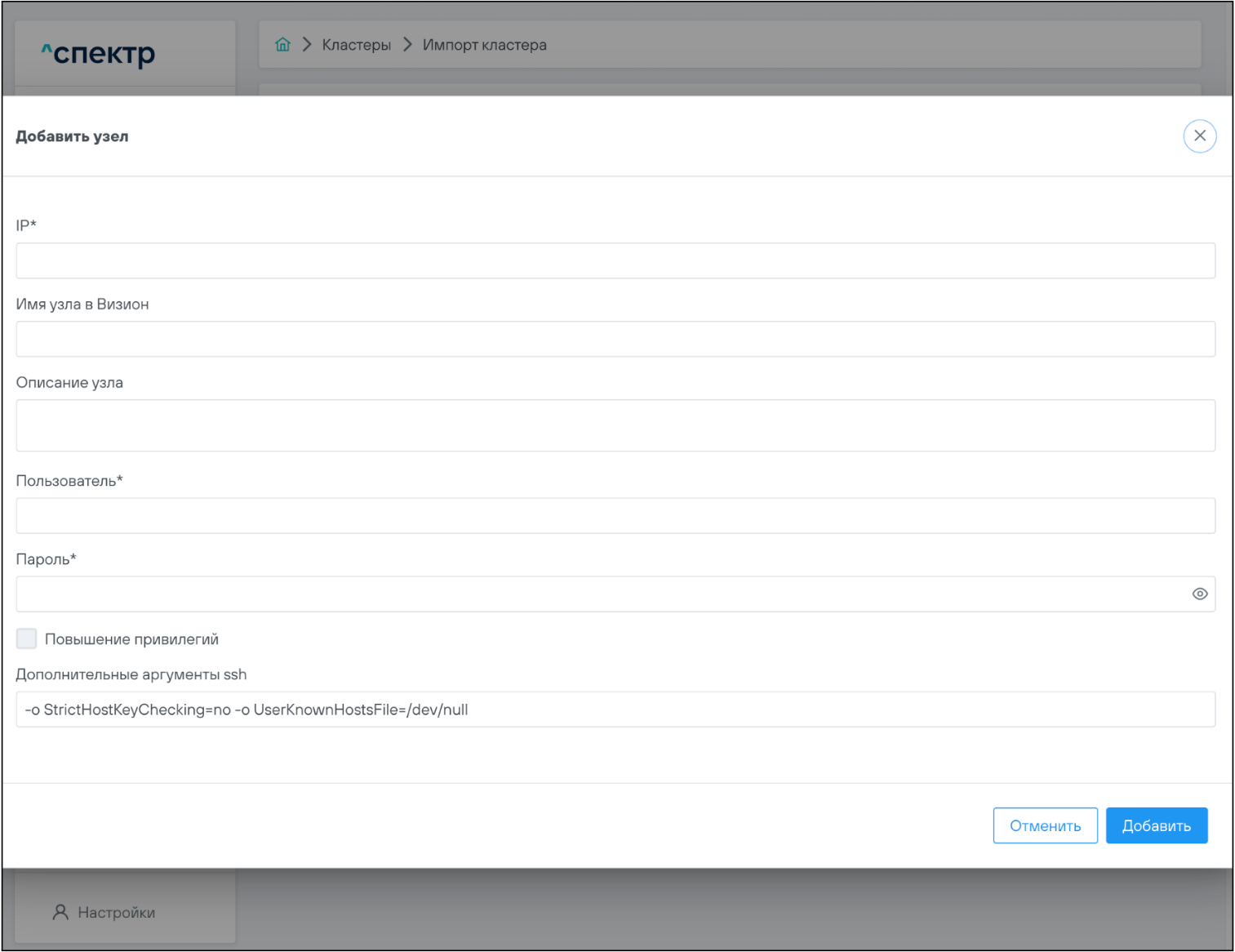Screen dimensions: 1235x952
Task: Click the home icon in the breadcrumb
Action: [282, 45]
